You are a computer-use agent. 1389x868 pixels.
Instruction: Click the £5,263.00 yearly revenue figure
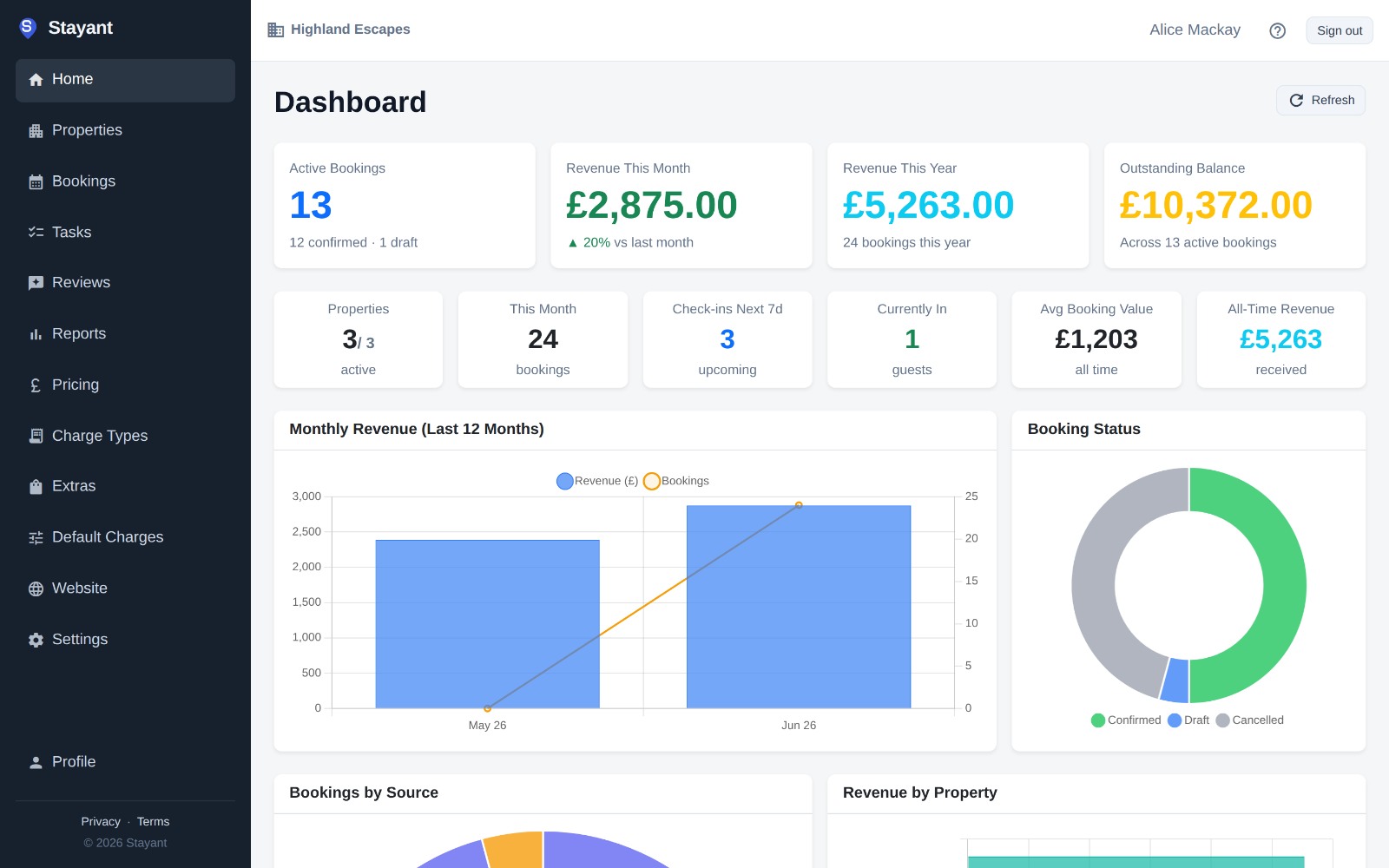point(928,206)
